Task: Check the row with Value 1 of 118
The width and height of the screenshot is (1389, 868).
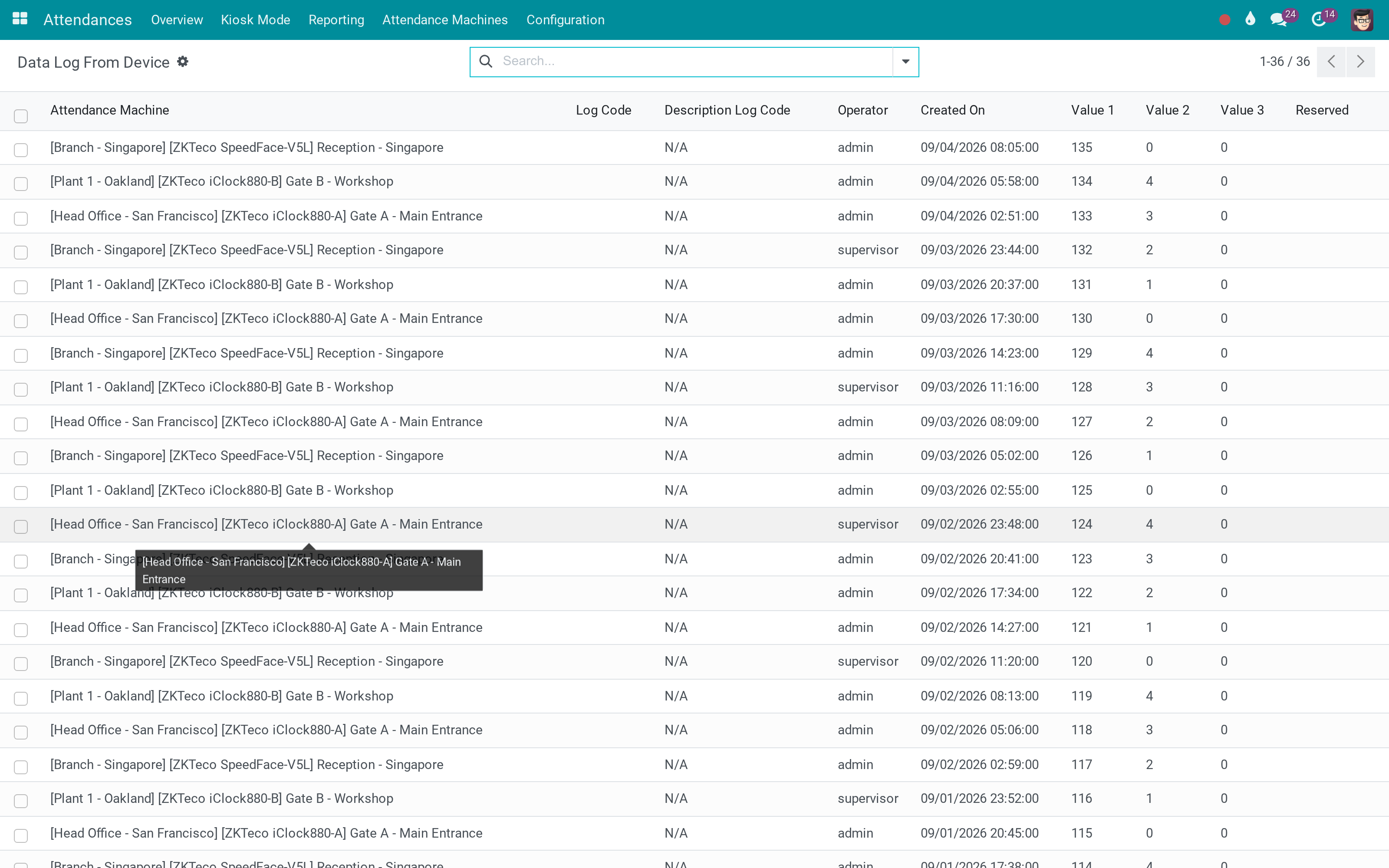Action: coord(21,733)
